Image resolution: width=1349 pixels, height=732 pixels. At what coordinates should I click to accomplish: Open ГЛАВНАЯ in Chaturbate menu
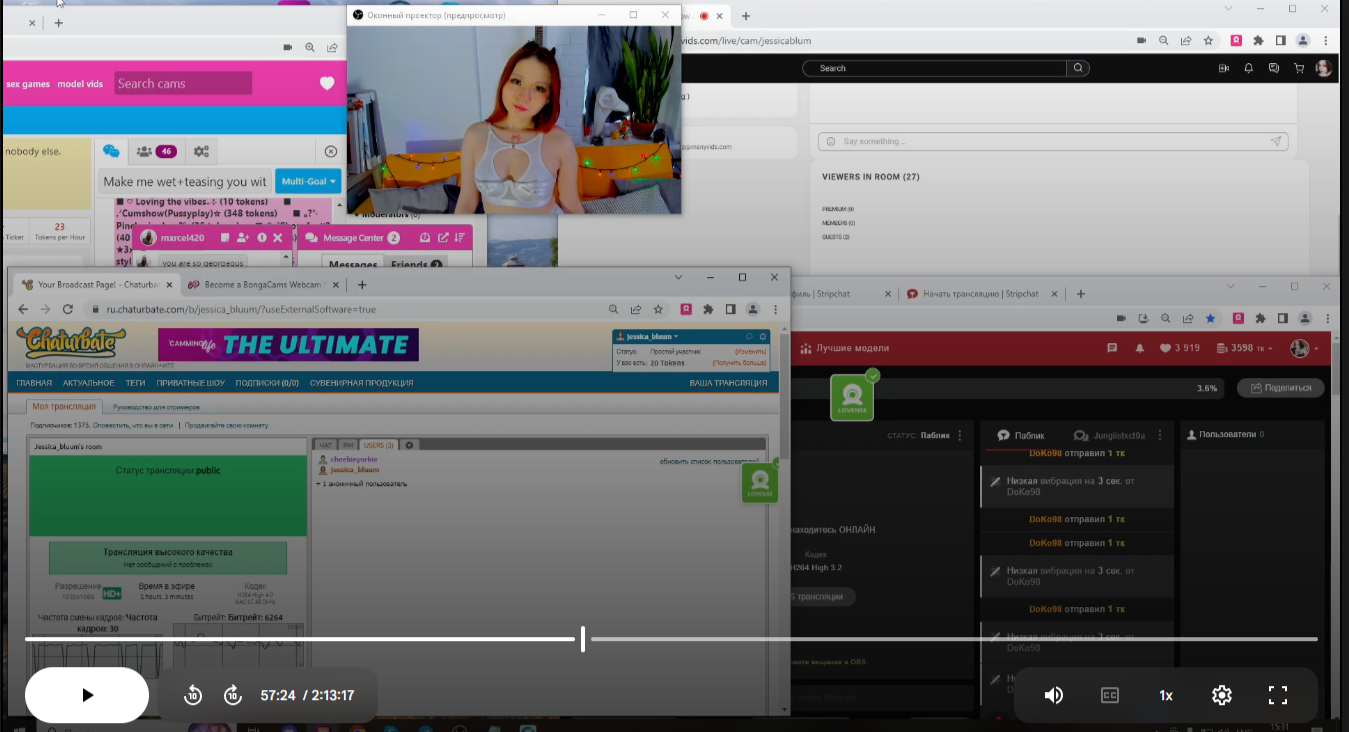34,383
